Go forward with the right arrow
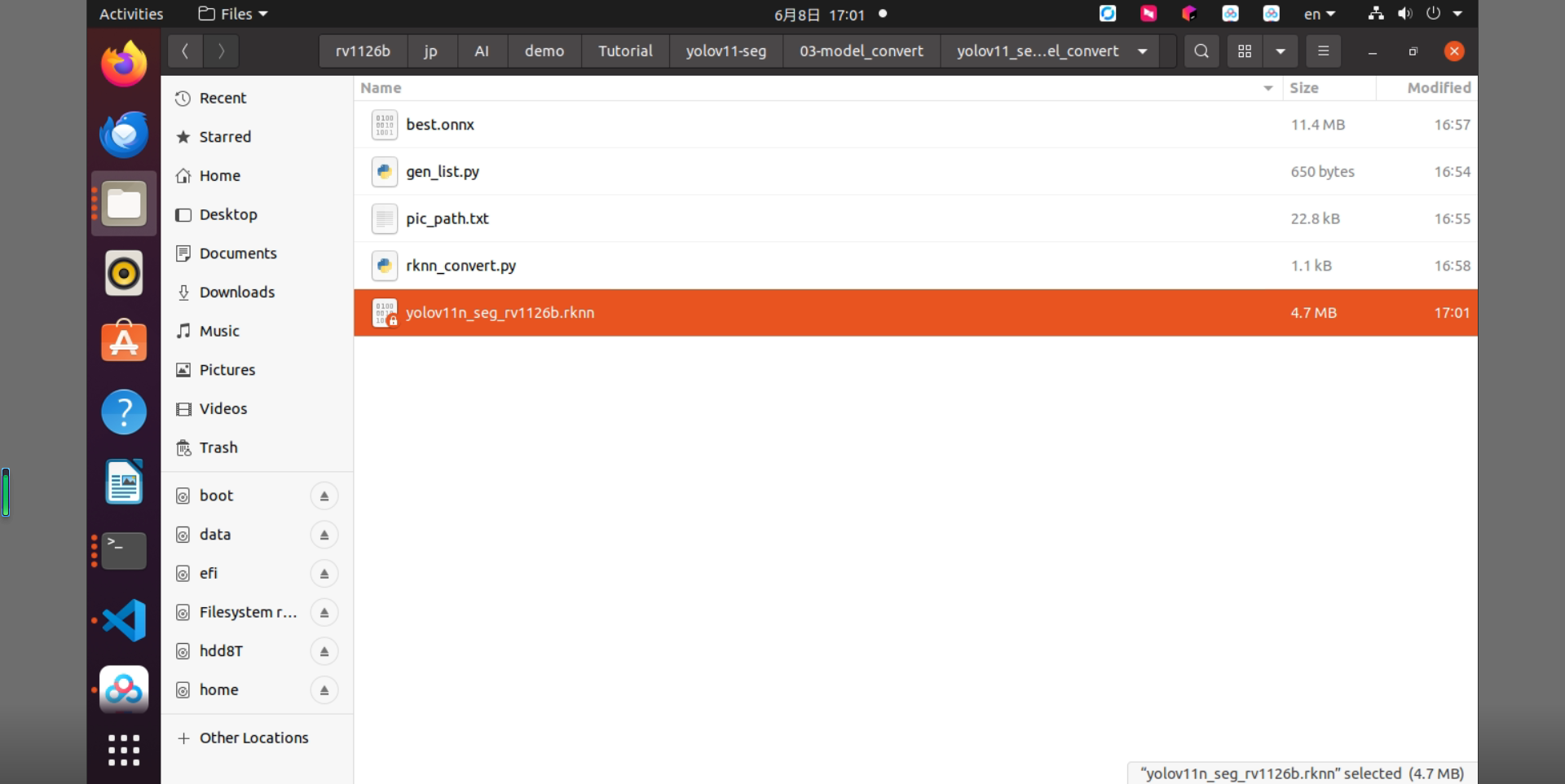The image size is (1565, 784). 221,51
